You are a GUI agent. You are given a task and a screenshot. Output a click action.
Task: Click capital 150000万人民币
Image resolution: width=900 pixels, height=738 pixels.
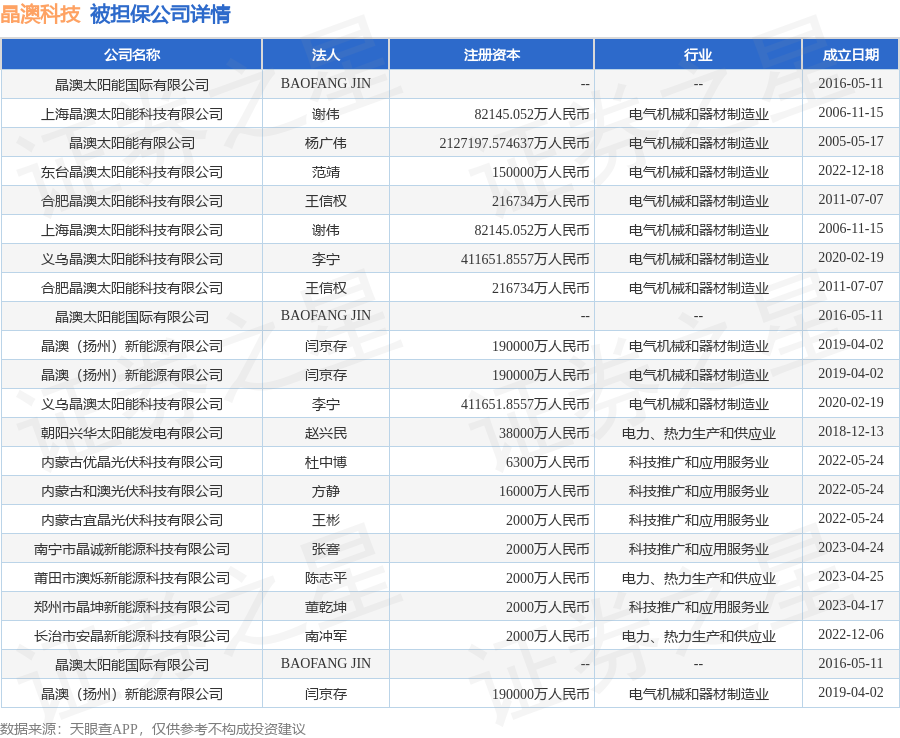(x=541, y=172)
